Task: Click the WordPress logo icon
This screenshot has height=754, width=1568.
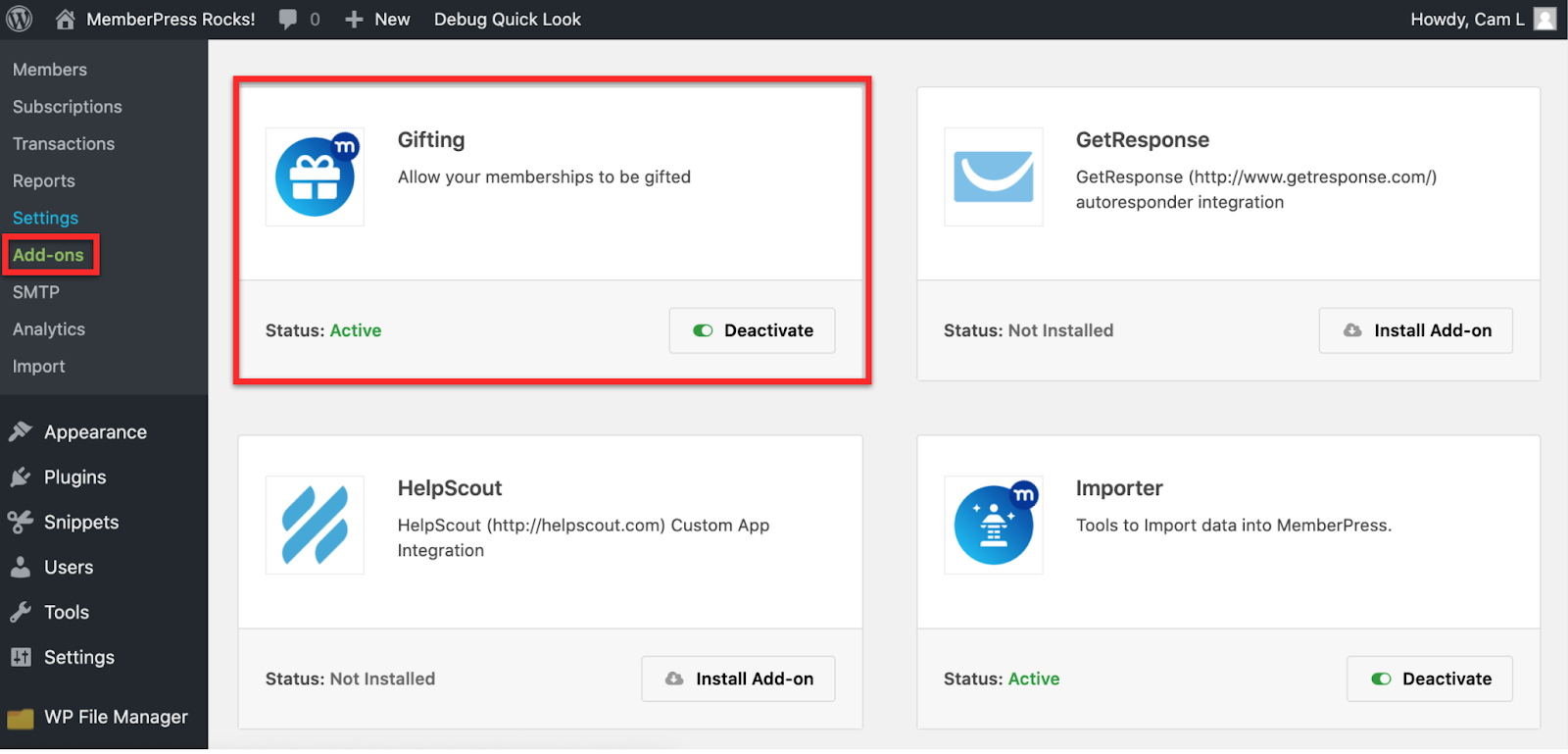Action: click(20, 19)
